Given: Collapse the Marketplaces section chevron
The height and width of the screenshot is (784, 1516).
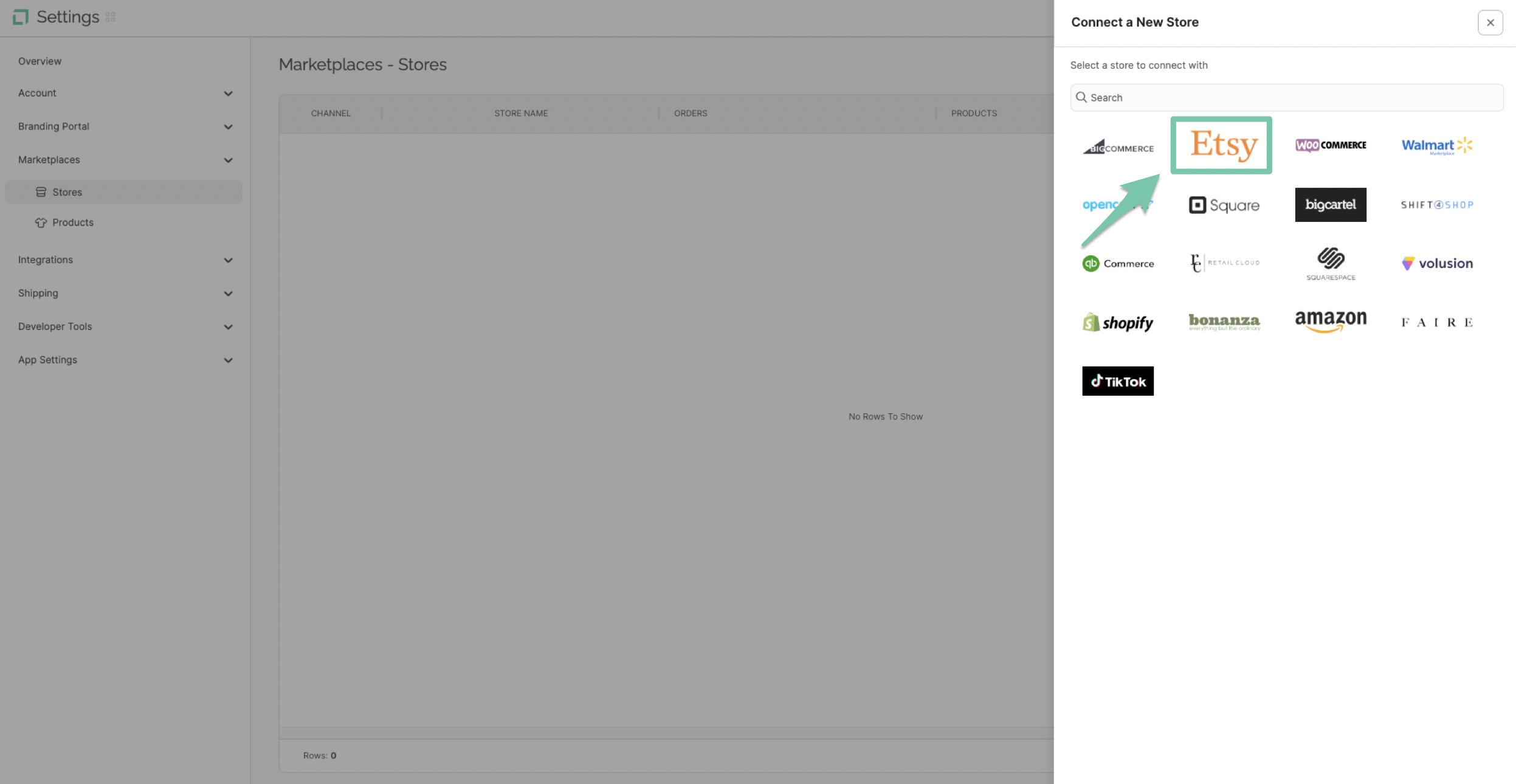Looking at the screenshot, I should 228,160.
